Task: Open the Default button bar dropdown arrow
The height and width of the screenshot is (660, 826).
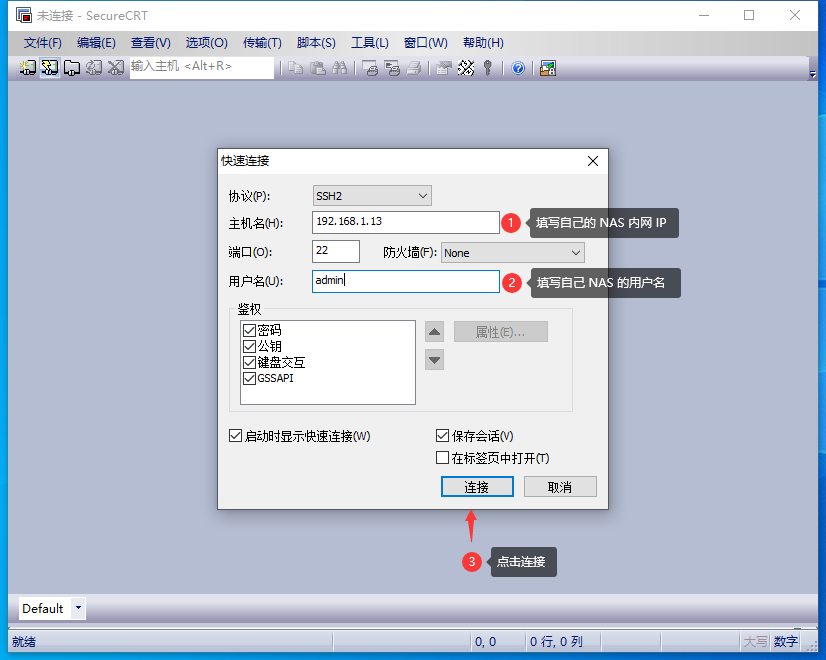Action: point(78,608)
